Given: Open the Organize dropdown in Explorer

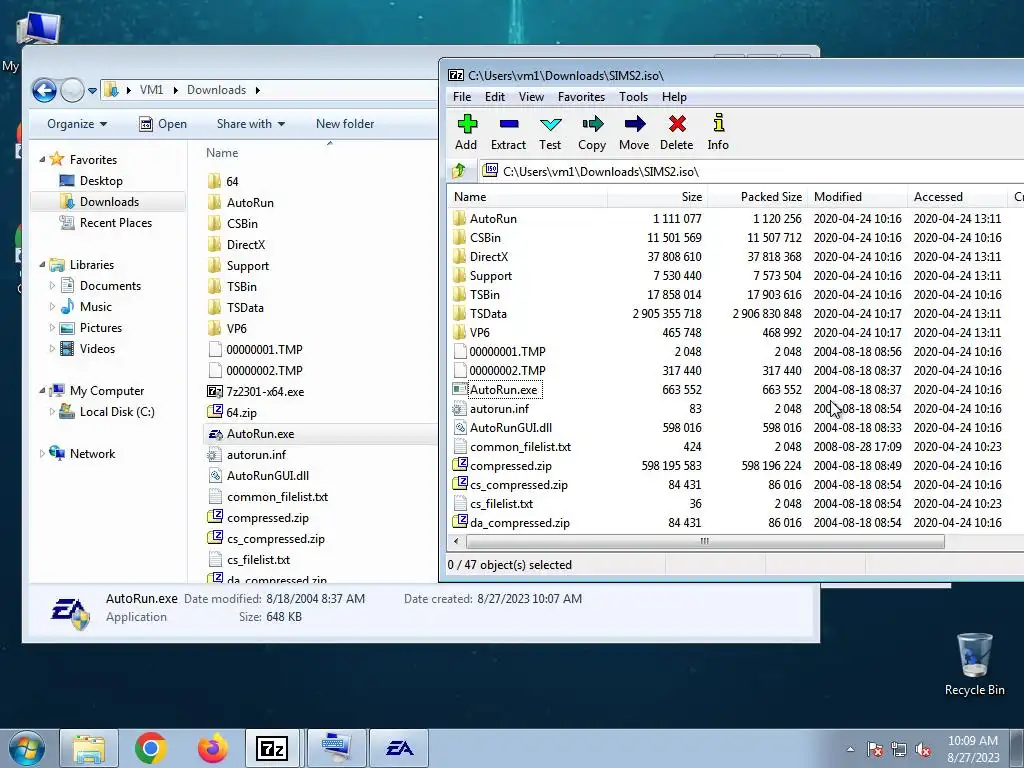Looking at the screenshot, I should coord(77,124).
